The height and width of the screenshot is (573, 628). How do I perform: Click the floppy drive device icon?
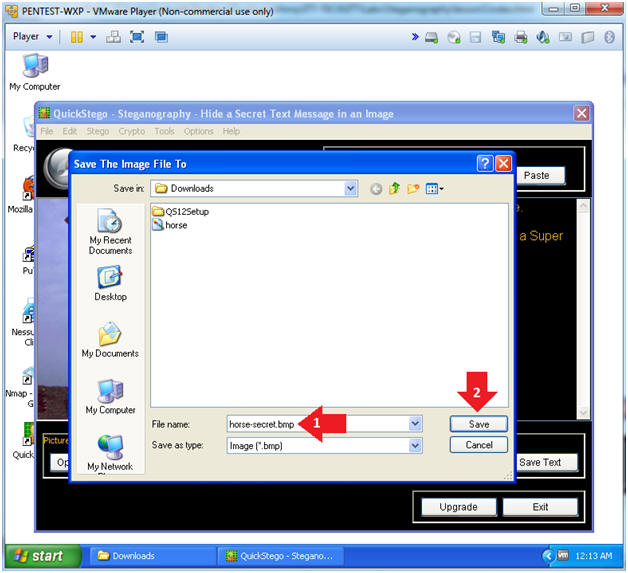click(475, 37)
